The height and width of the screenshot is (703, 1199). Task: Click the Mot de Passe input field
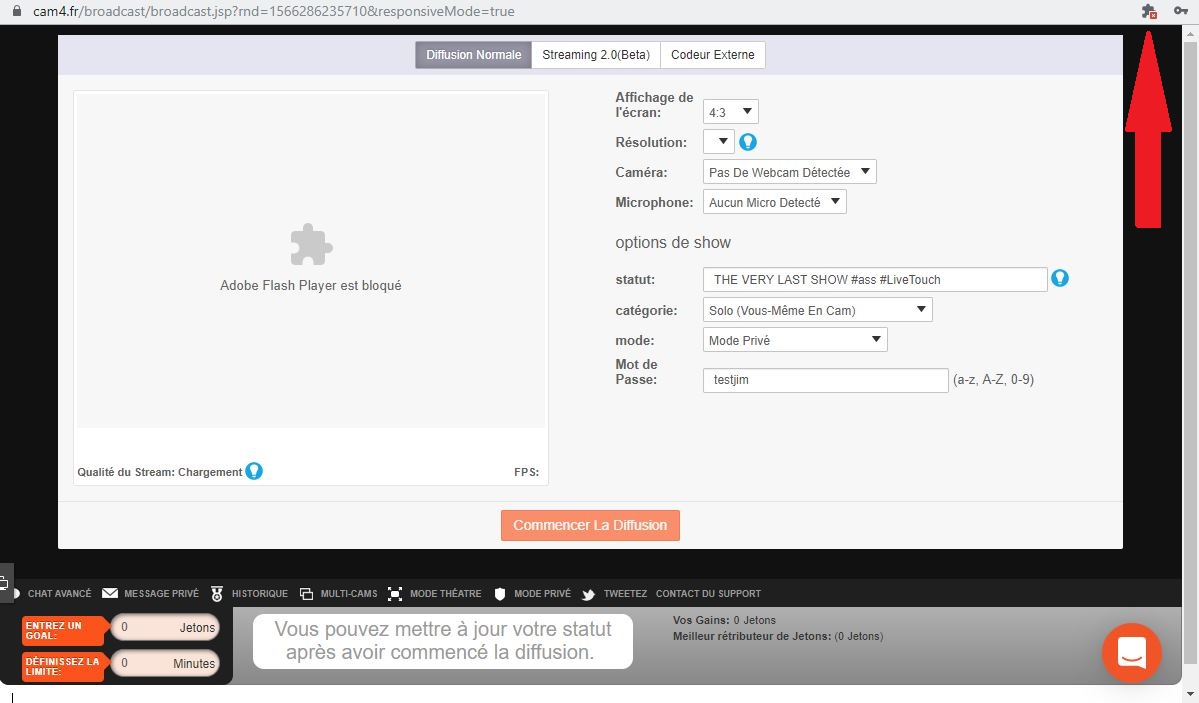[x=825, y=380]
